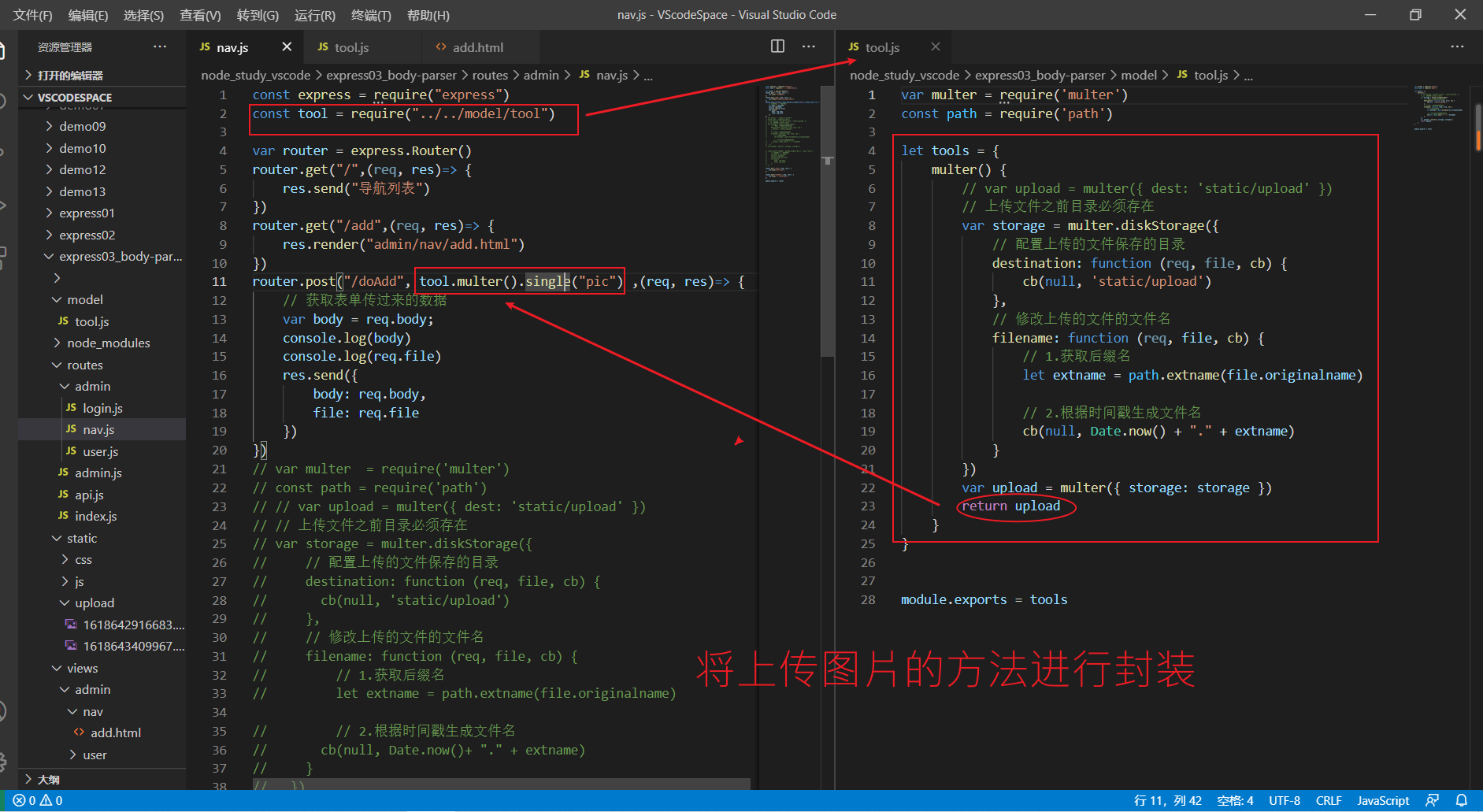
Task: Open 选择(S) menu
Action: [x=144, y=15]
